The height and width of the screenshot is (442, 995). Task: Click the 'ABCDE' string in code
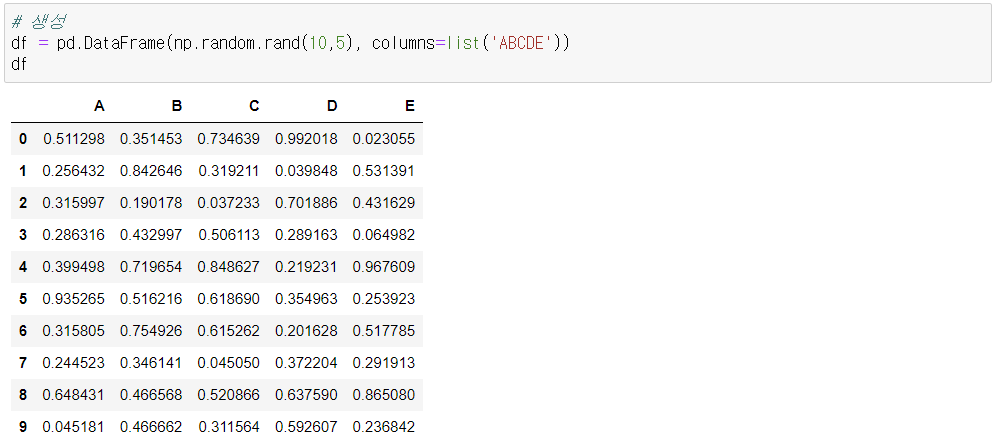coord(523,44)
